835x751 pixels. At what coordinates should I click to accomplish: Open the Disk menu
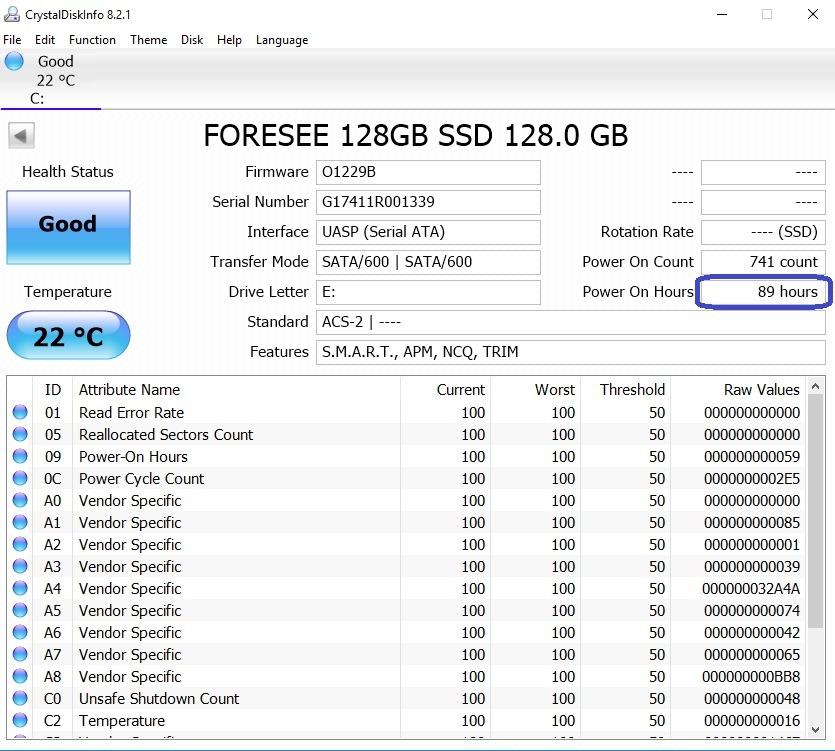[x=192, y=40]
